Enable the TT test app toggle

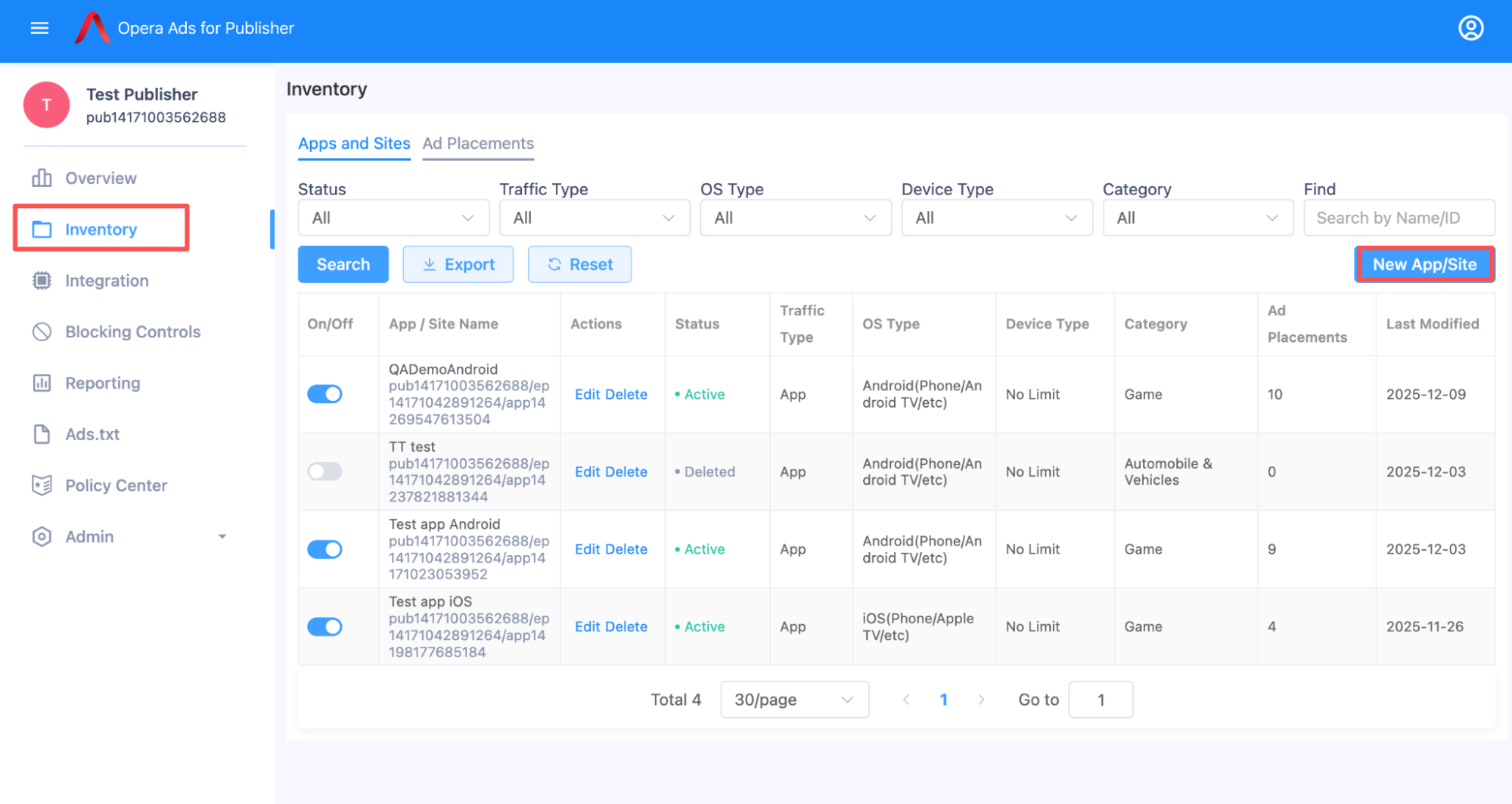[x=324, y=472]
